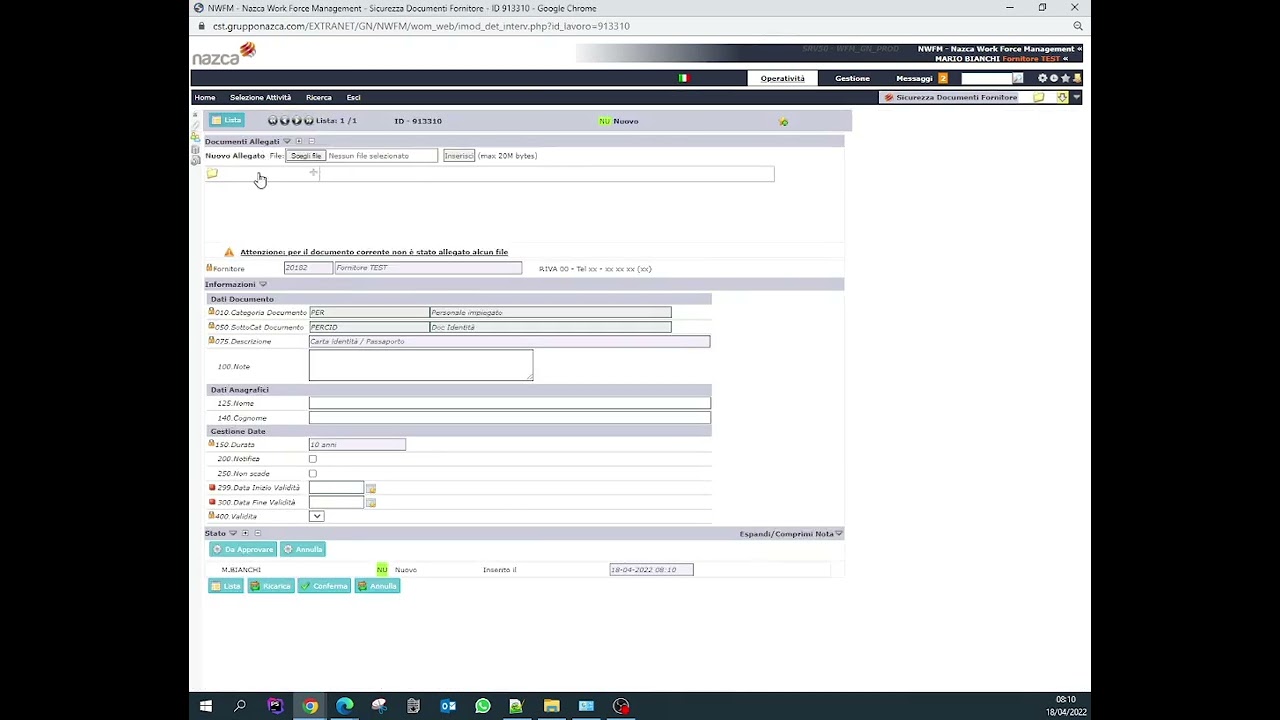Image resolution: width=1280 pixels, height=720 pixels.
Task: Toggle the Stato section triangle
Action: point(233,533)
